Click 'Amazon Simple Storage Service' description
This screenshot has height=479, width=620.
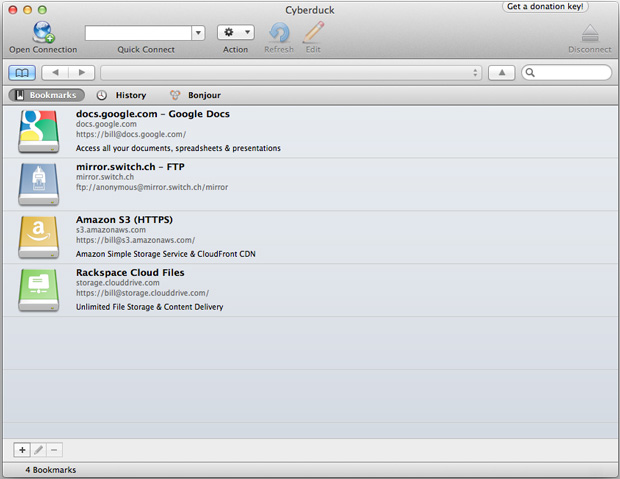[166, 254]
